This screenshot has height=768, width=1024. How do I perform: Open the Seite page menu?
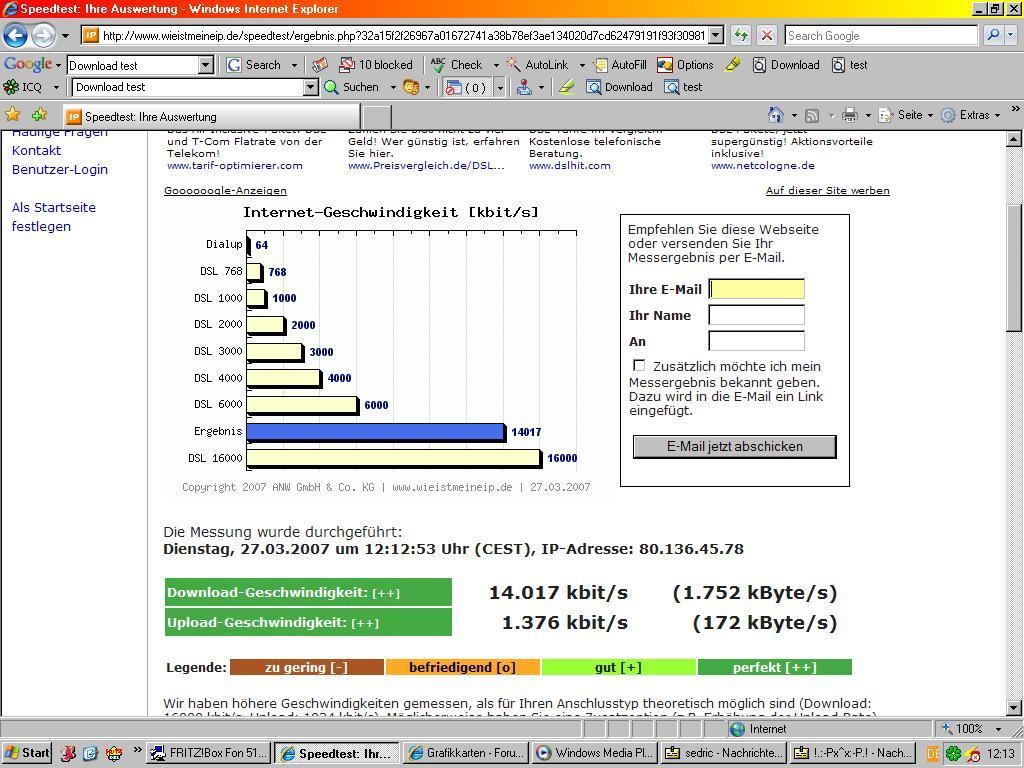(x=905, y=115)
